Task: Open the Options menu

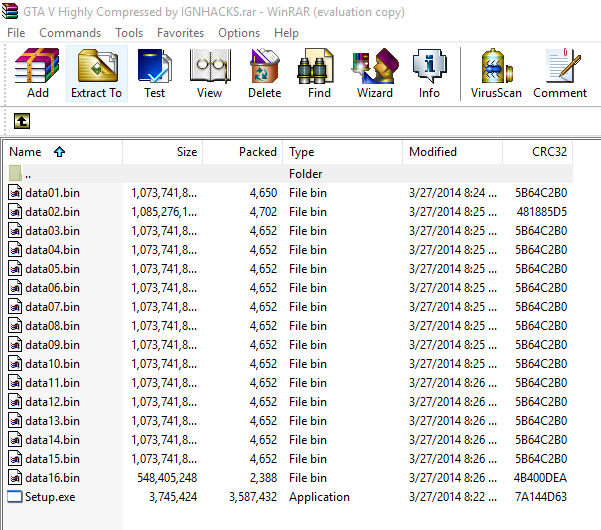Action: click(239, 33)
